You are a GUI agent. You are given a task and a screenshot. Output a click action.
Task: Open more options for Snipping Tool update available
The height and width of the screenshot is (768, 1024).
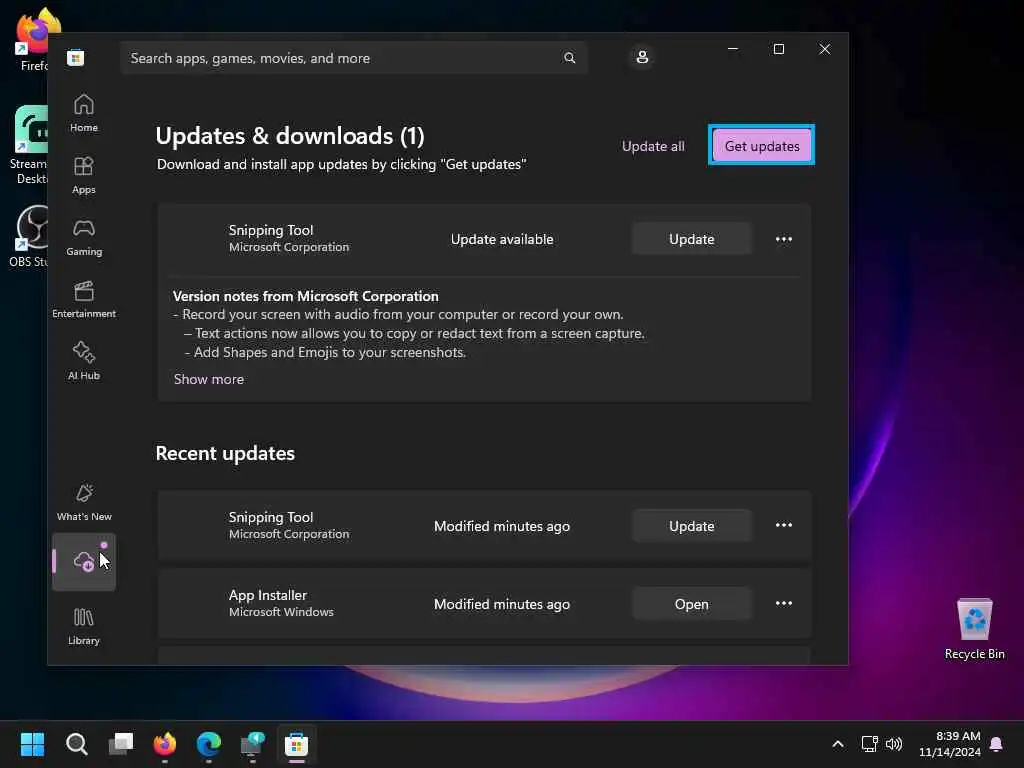(784, 239)
